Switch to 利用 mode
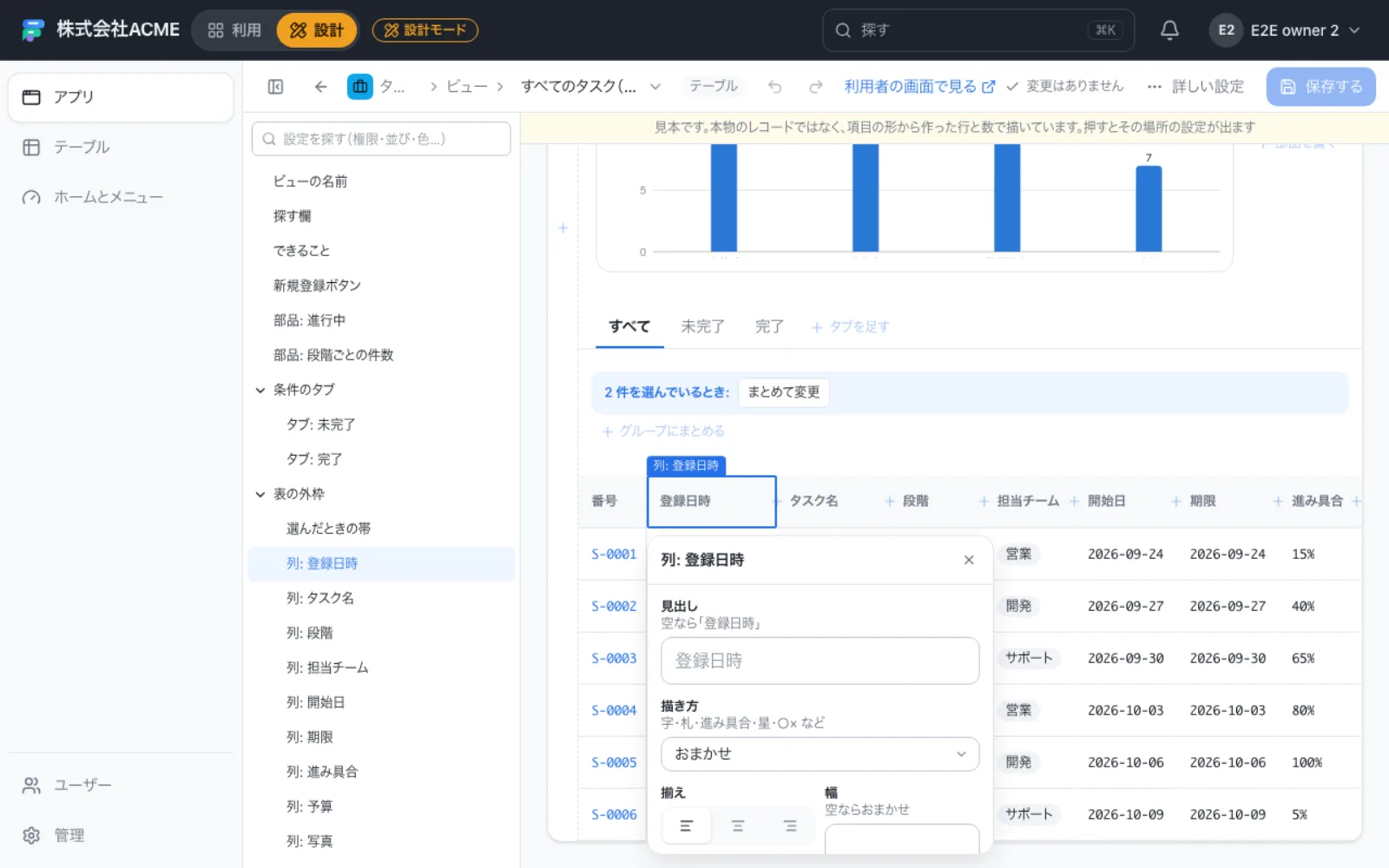The image size is (1389, 868). tap(234, 30)
